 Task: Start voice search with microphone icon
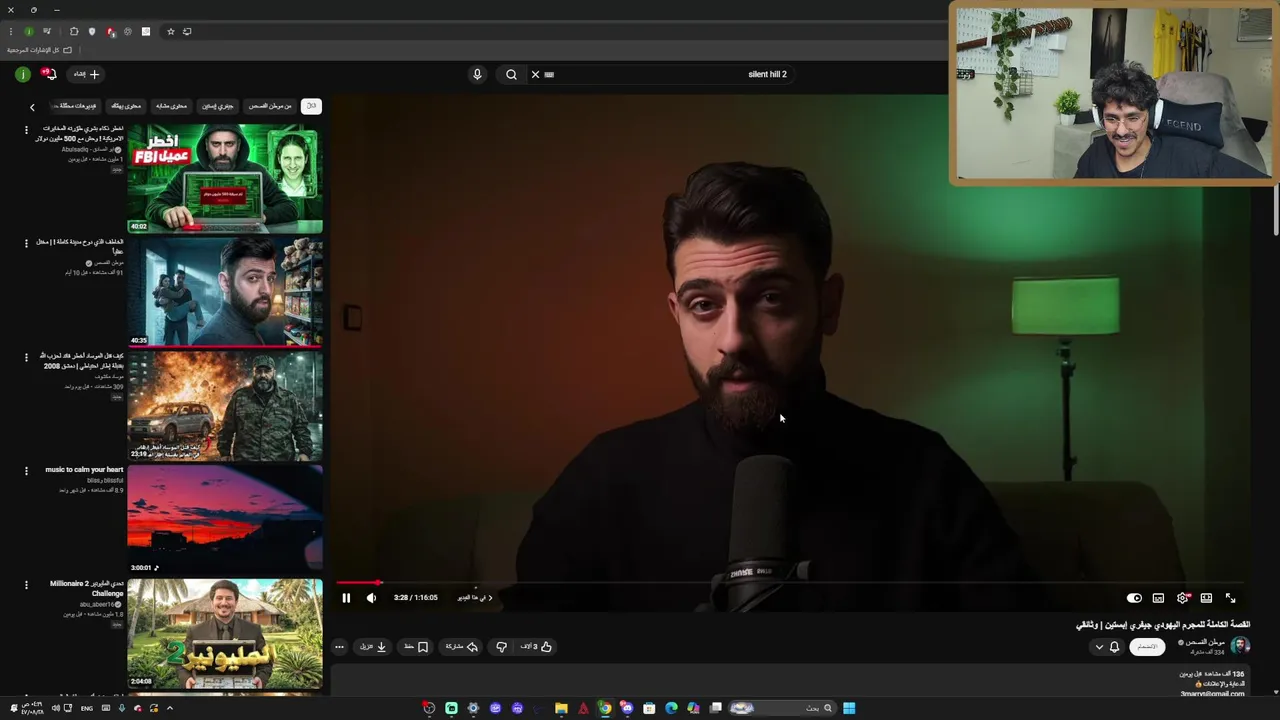477,74
